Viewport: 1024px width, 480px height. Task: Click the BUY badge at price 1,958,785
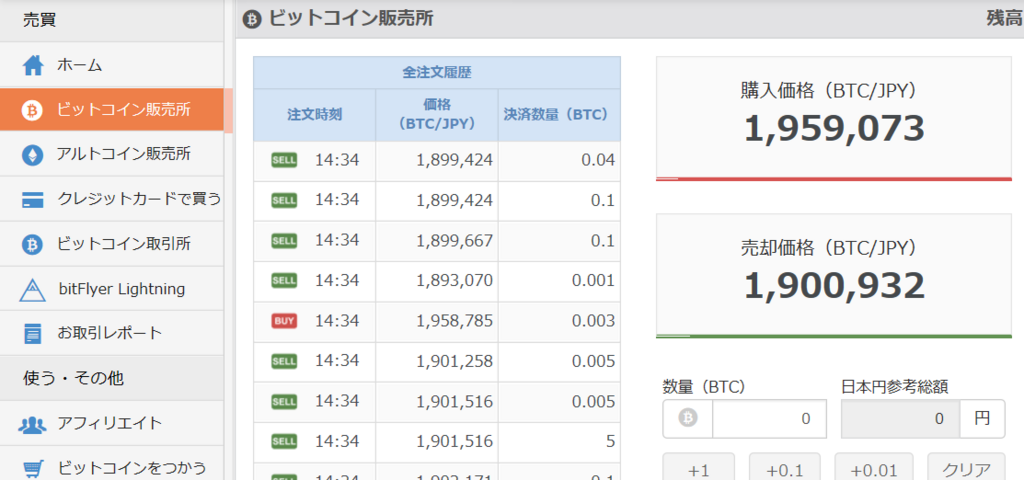pos(284,321)
